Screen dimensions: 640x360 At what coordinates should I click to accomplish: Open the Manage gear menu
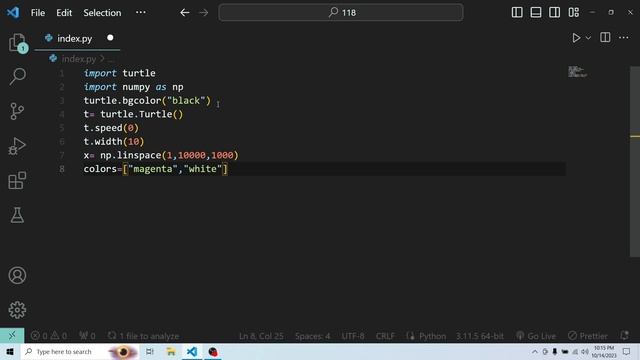(x=17, y=310)
